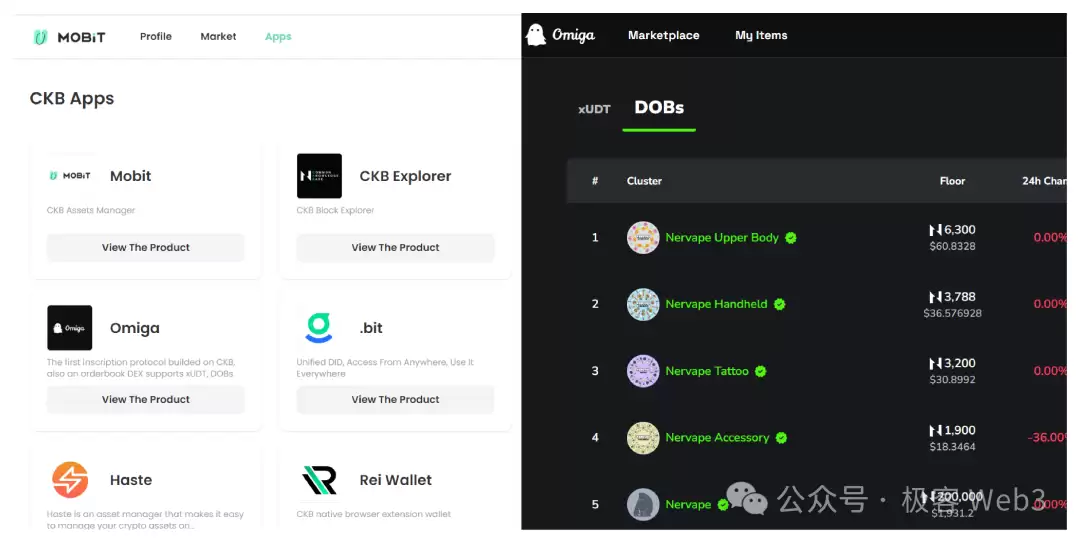The height and width of the screenshot is (543, 1080).
Task: Select the -36.00% change value
Action: tap(1047, 438)
